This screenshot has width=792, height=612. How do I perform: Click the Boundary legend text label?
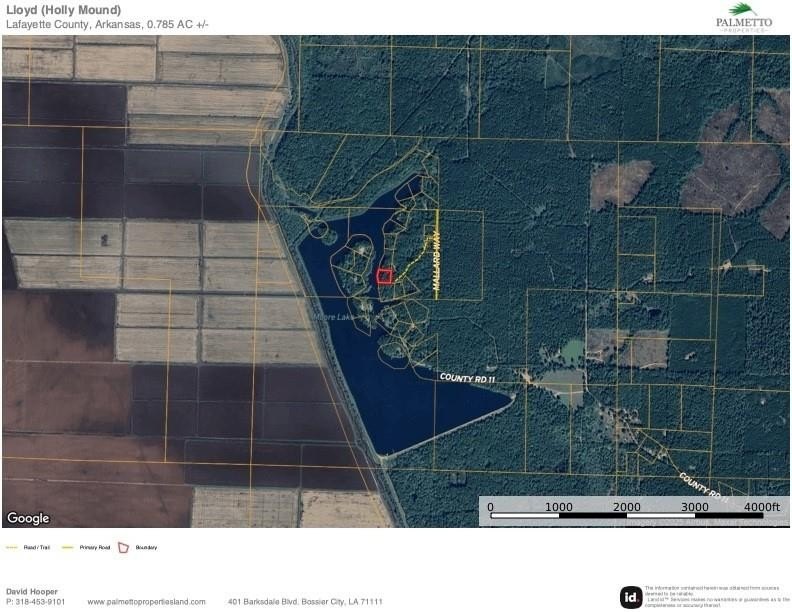point(146,548)
